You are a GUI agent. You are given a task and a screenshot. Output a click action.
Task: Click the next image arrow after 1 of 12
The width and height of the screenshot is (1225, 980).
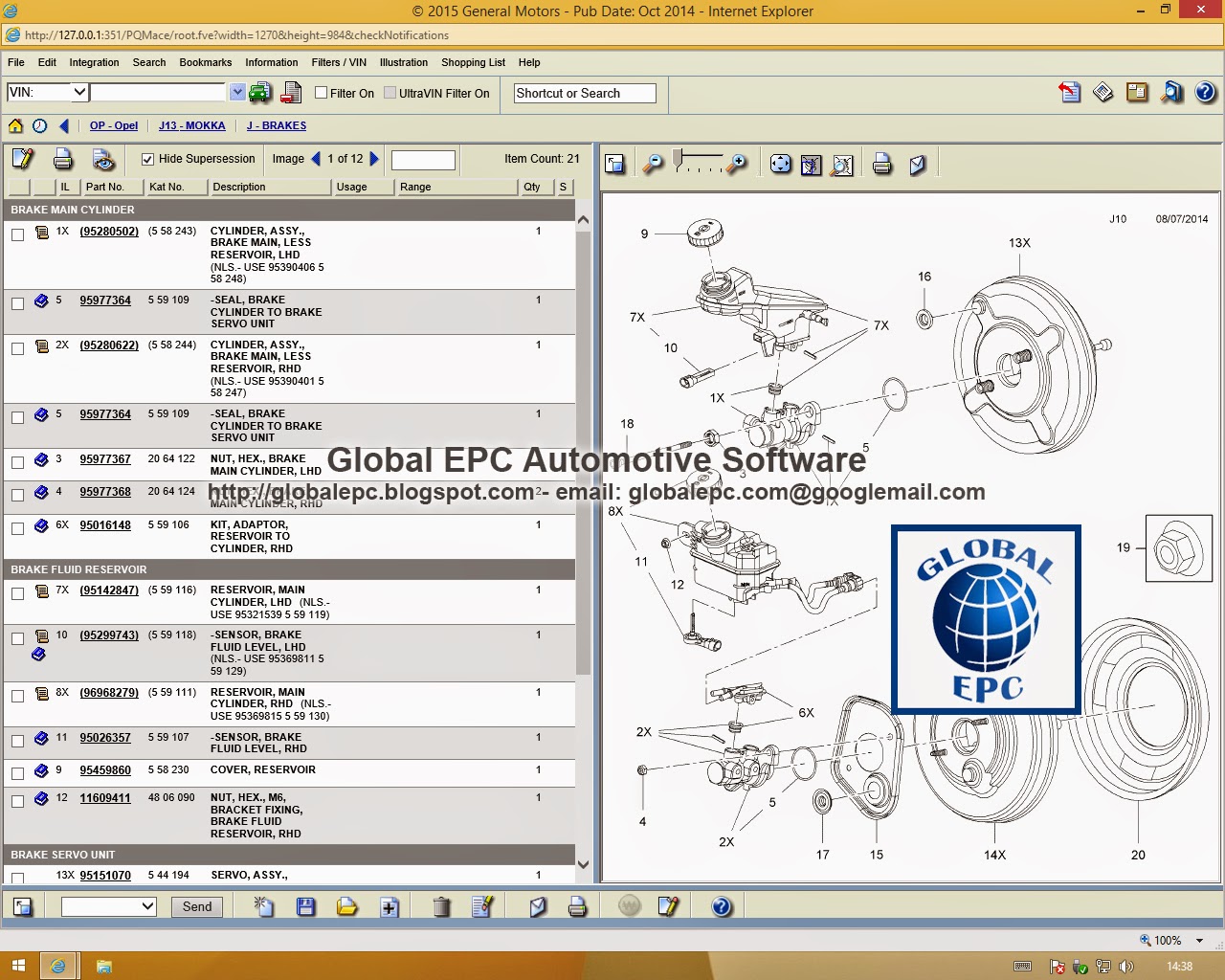(x=375, y=159)
